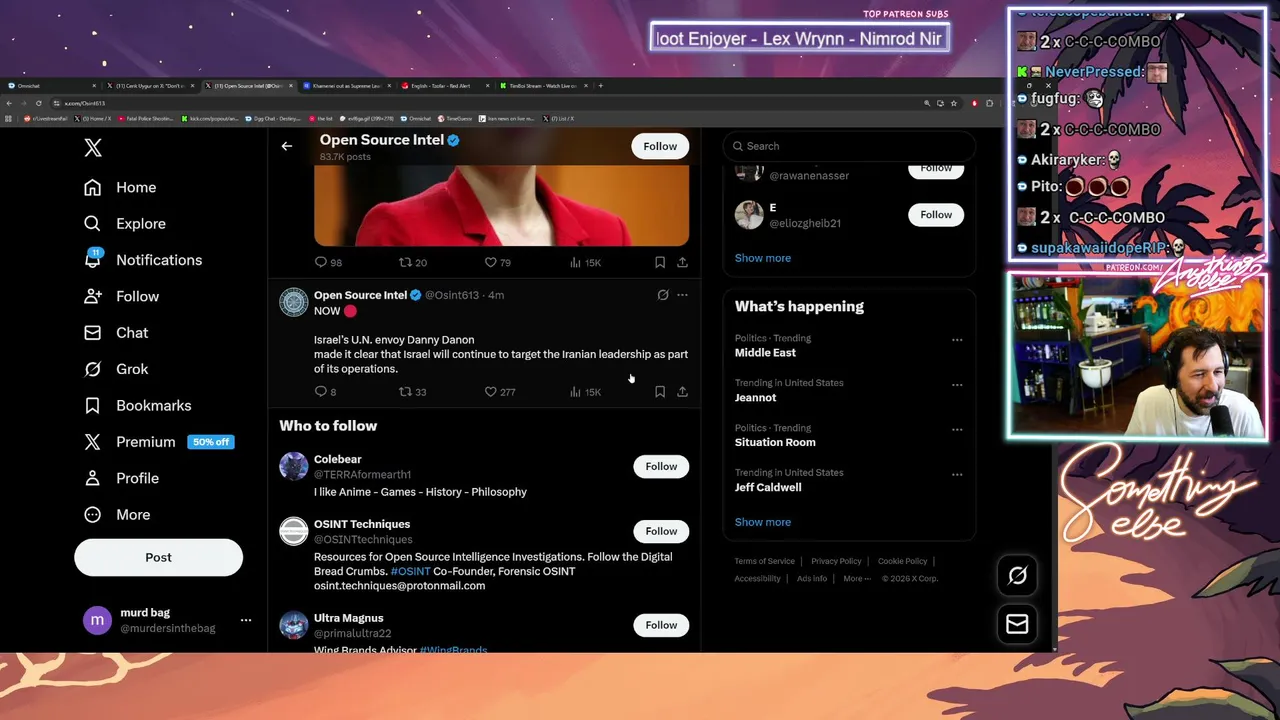Open the floating Grok button

coord(1017,575)
